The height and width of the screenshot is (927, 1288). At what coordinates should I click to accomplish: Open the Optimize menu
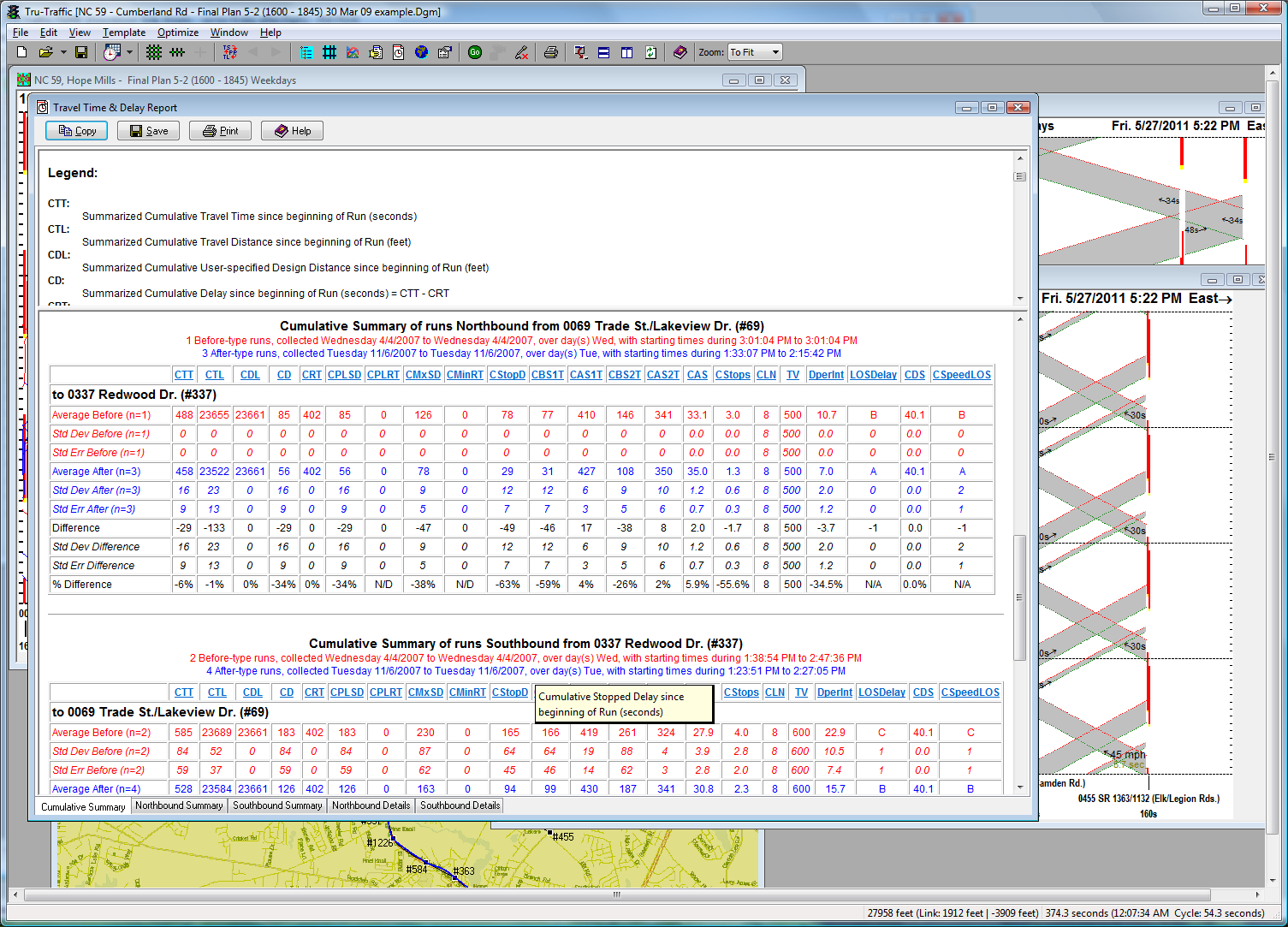[178, 33]
